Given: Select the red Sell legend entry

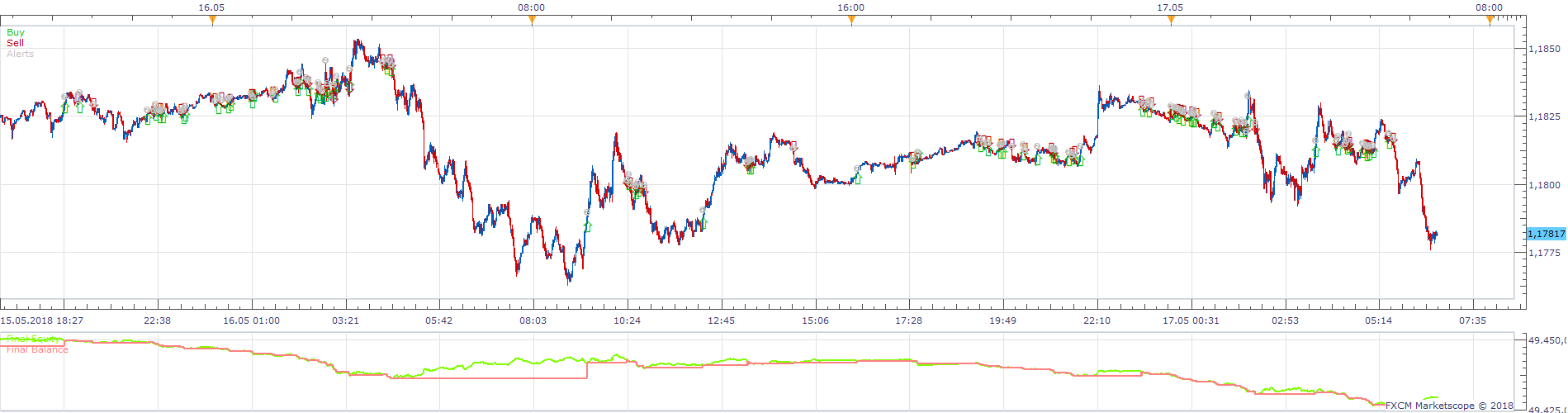Looking at the screenshot, I should pos(15,43).
